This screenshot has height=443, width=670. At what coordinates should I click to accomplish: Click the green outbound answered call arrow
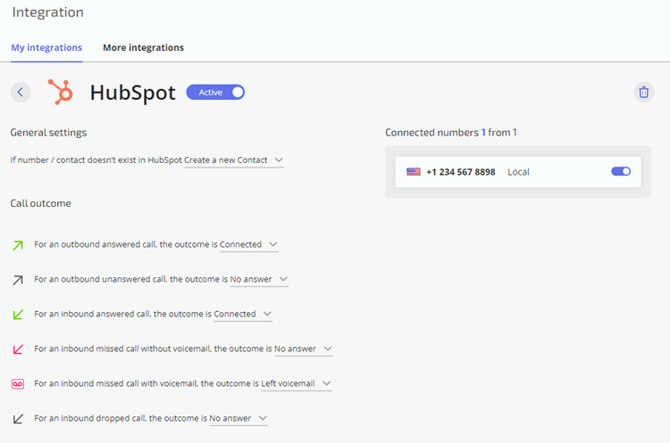click(18, 245)
